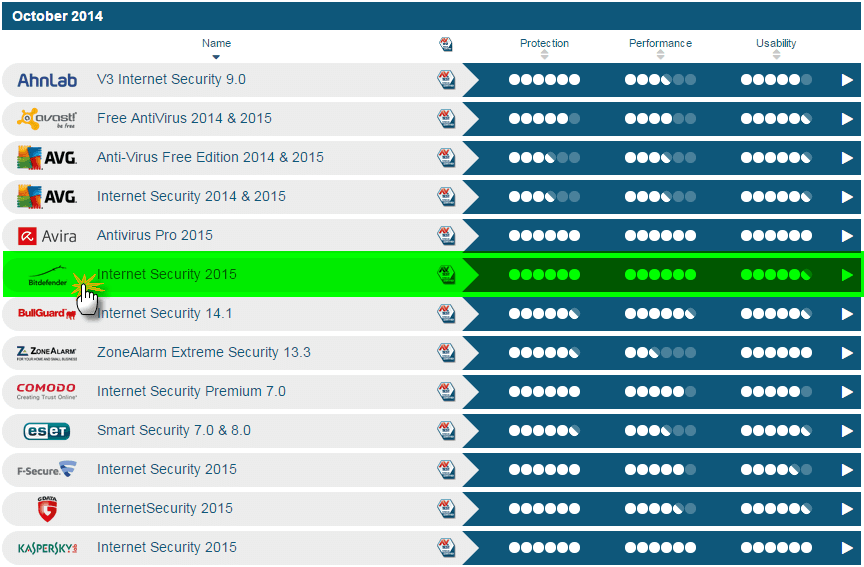
Task: Expand details arrow for G DATA InternetSecurity 2015
Action: [847, 509]
